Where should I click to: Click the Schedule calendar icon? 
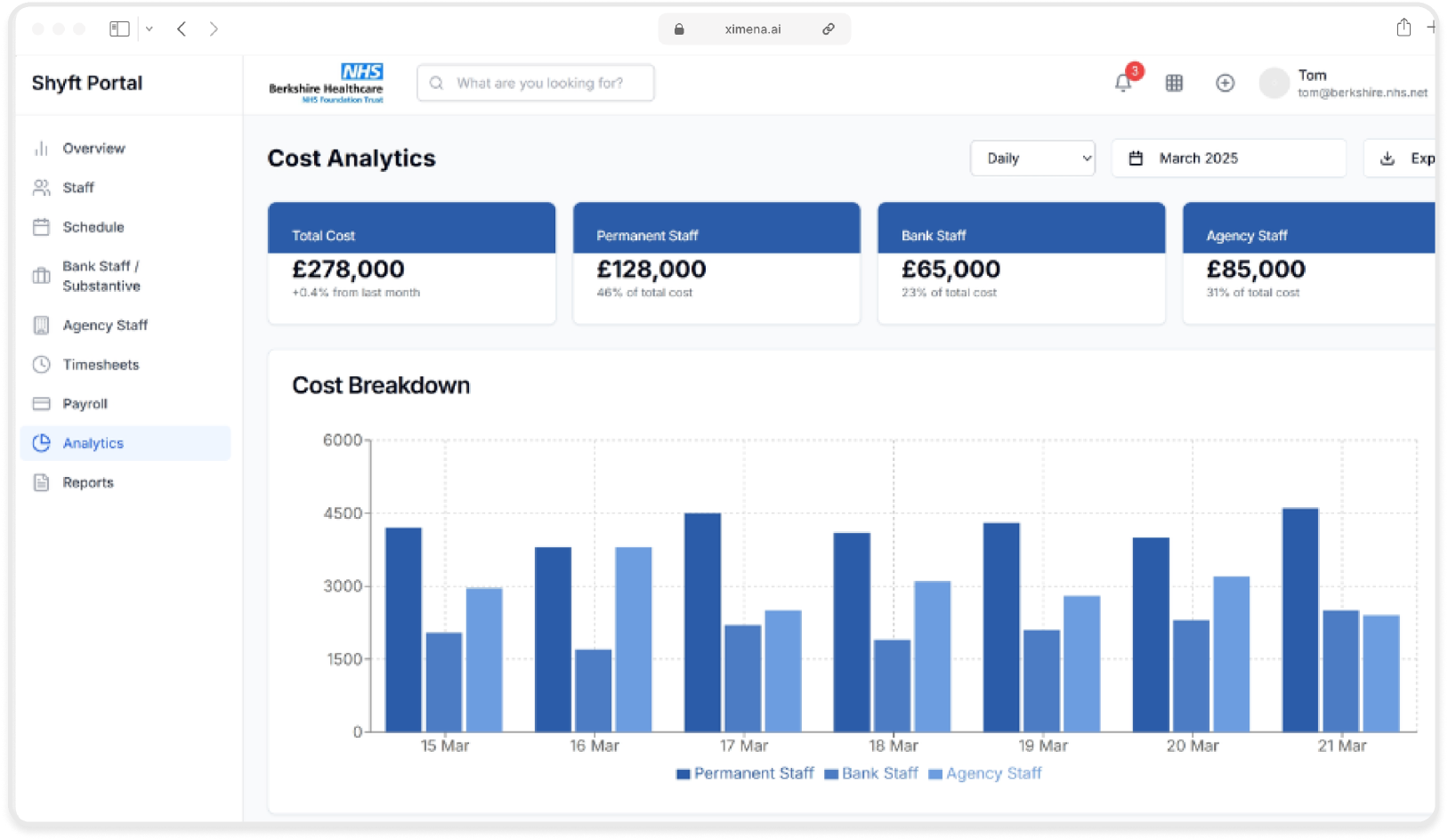click(41, 227)
